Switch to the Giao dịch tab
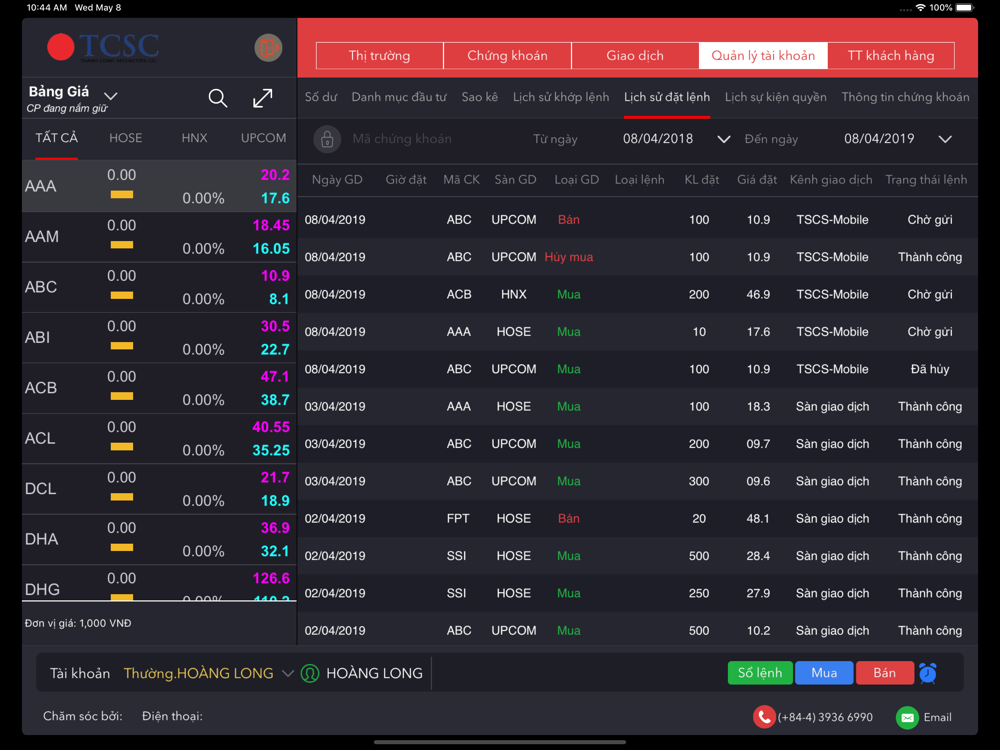 634,56
